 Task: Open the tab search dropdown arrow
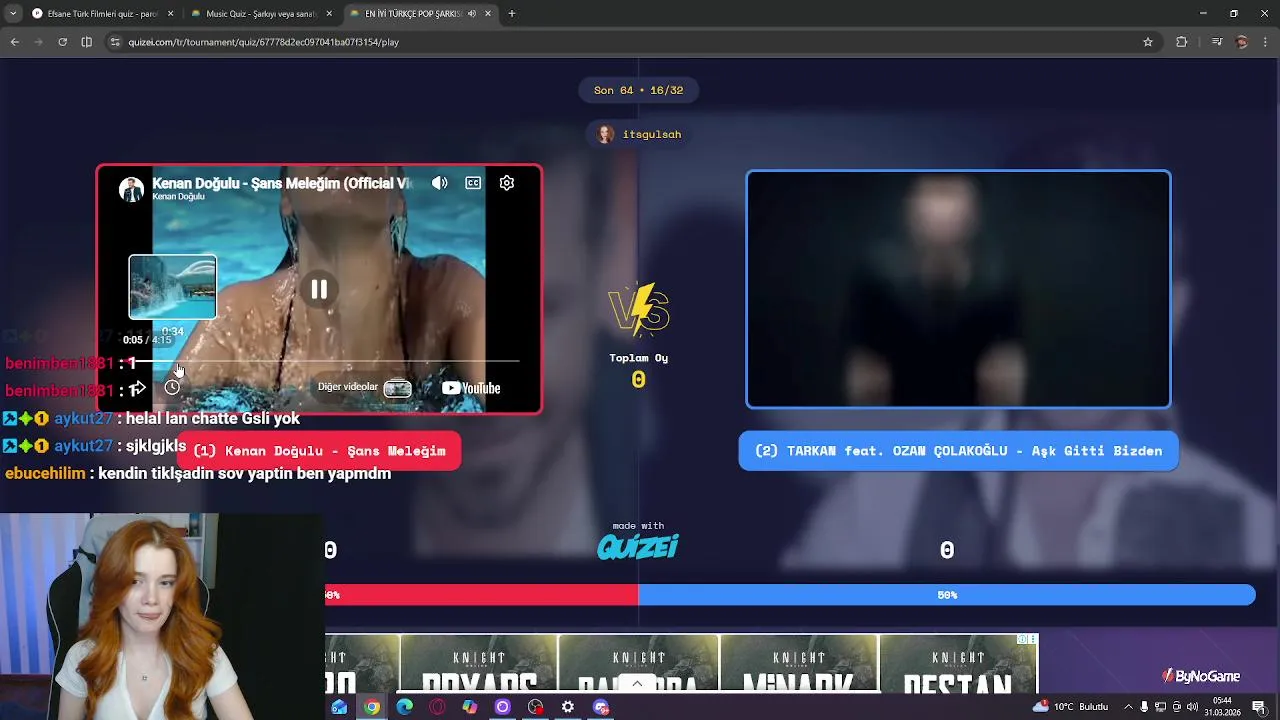(x=13, y=14)
